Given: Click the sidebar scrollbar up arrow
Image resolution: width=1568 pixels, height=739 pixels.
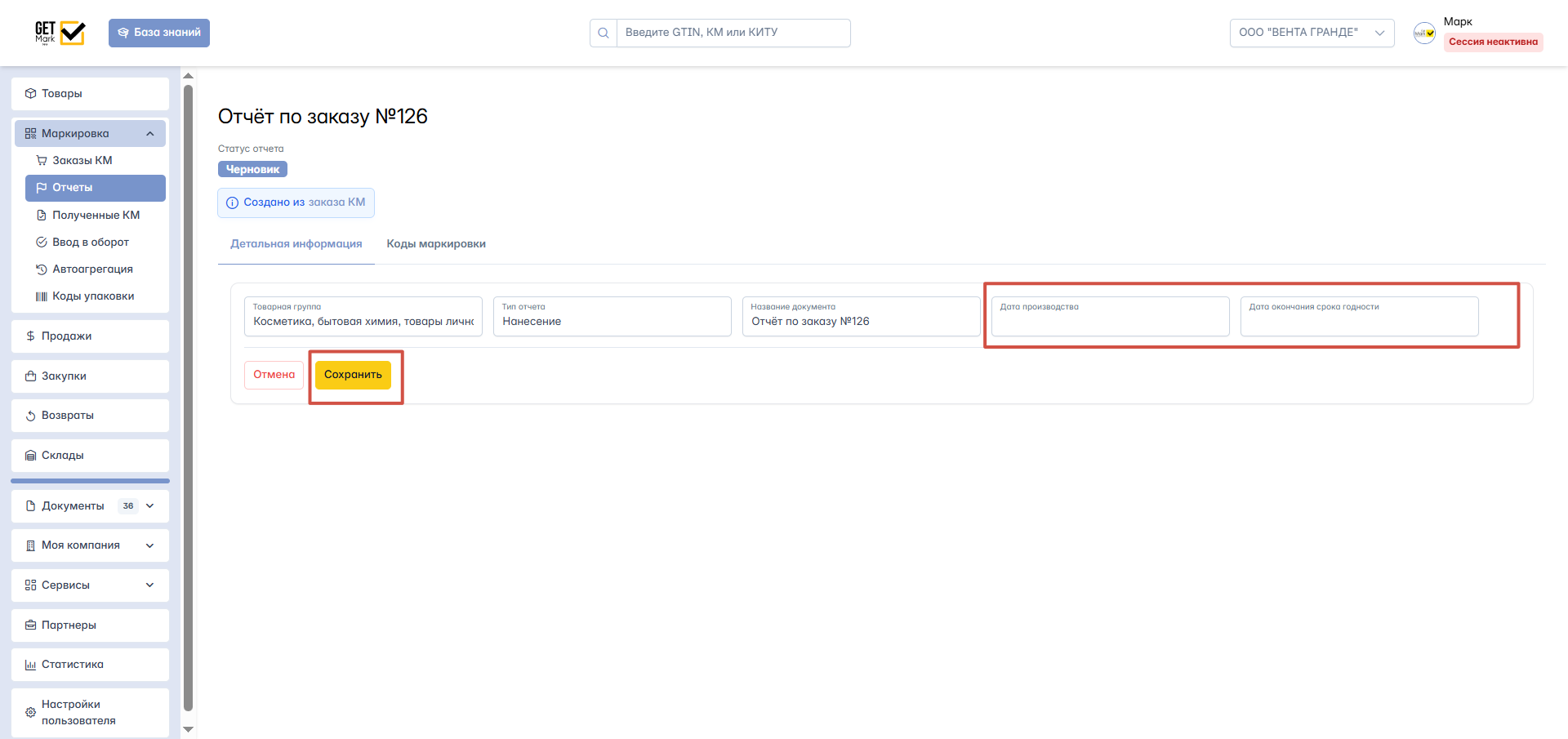Looking at the screenshot, I should coord(188,76).
